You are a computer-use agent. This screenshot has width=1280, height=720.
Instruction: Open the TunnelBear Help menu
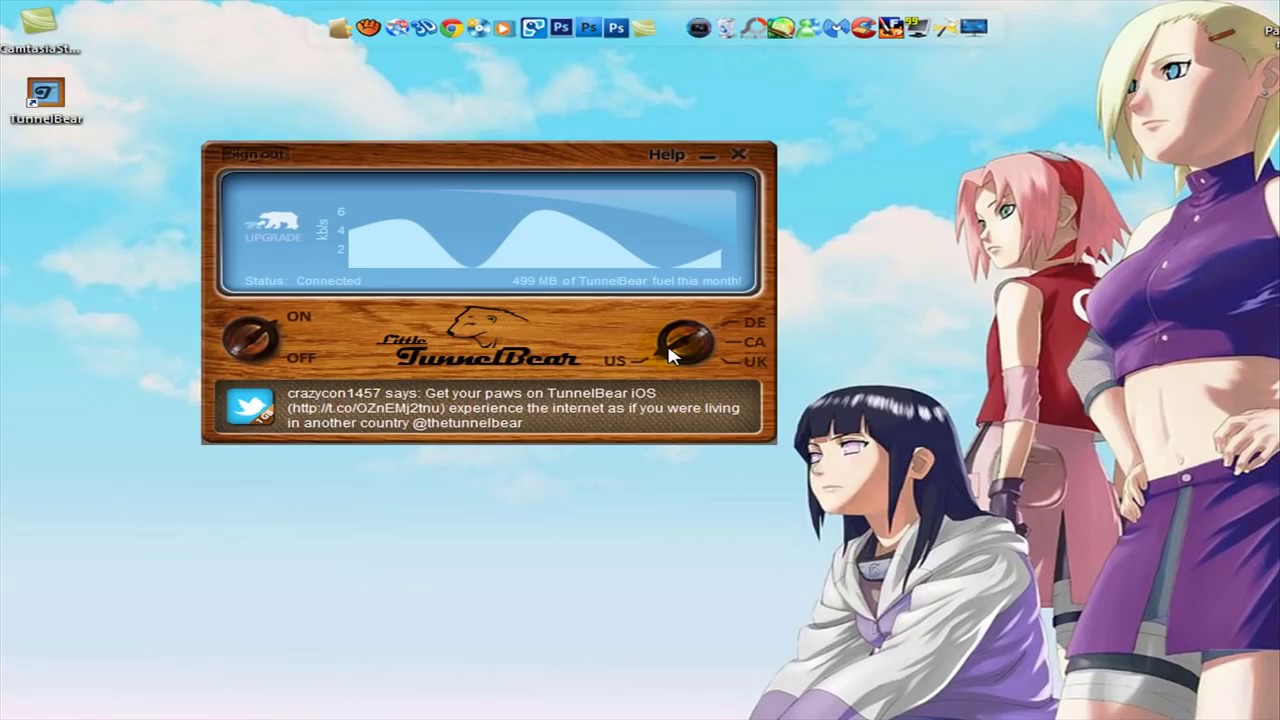click(x=666, y=154)
